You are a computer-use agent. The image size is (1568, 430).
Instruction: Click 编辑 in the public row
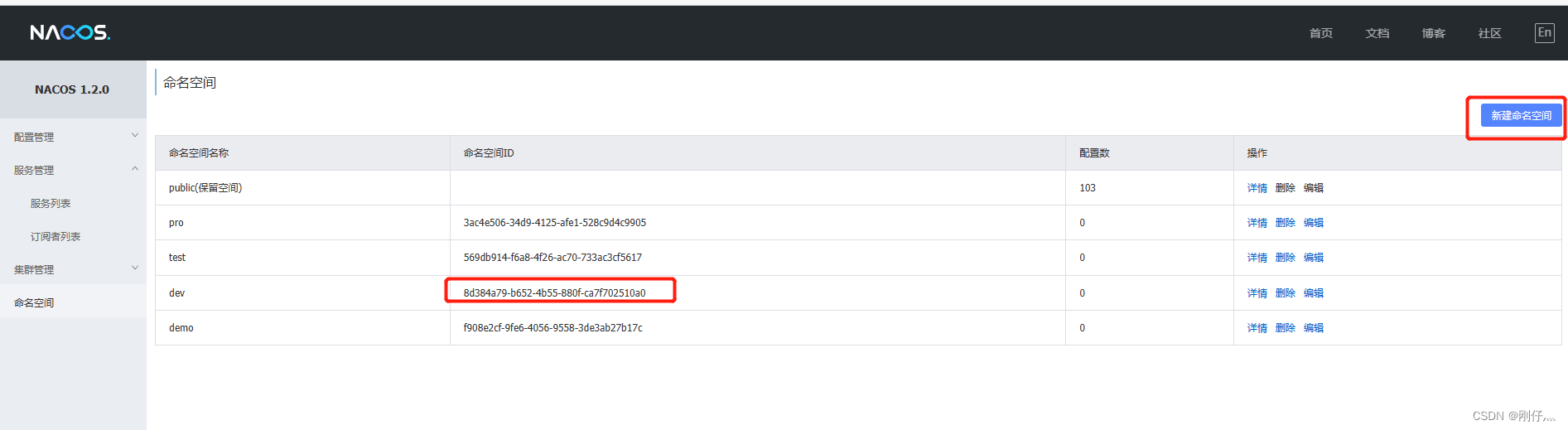click(x=1313, y=188)
